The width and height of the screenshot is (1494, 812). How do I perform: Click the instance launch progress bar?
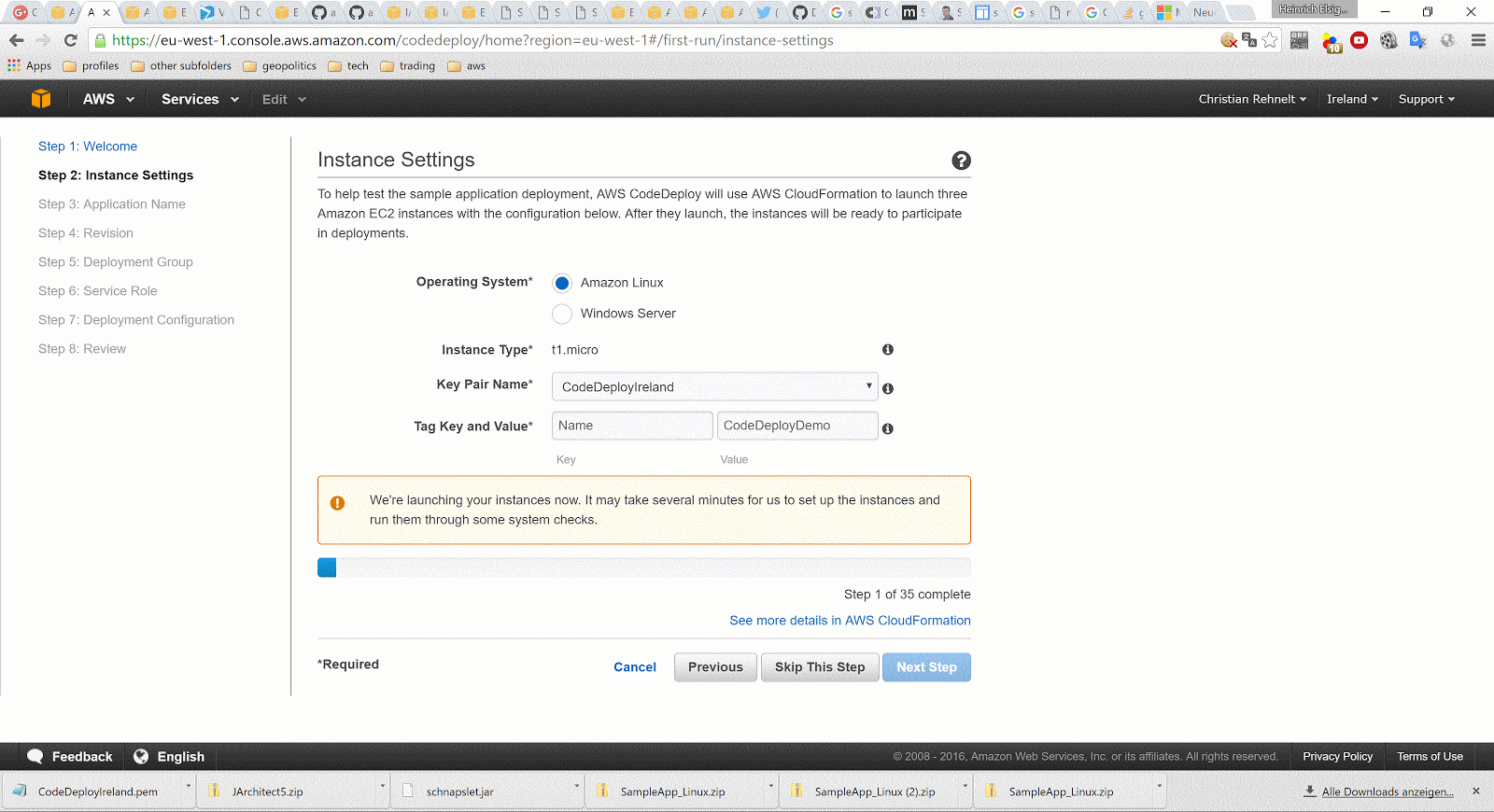[644, 567]
